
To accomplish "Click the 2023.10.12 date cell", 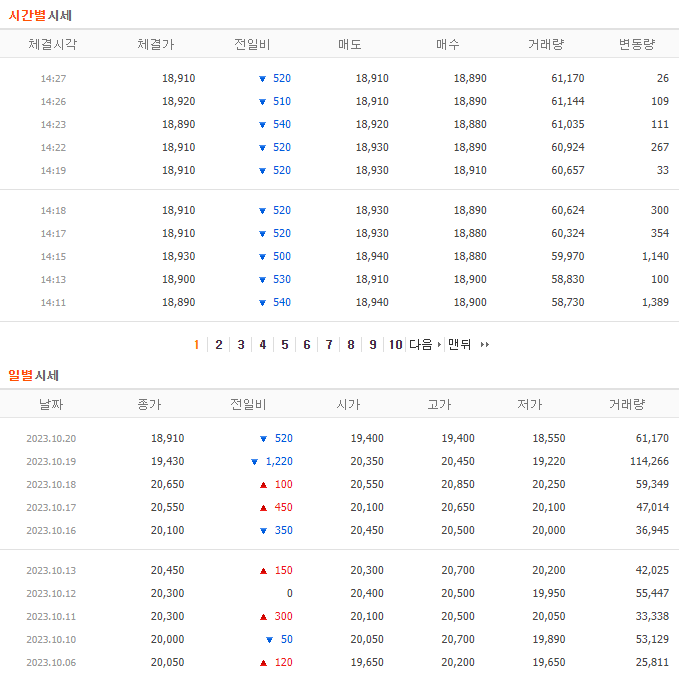I will (51, 593).
